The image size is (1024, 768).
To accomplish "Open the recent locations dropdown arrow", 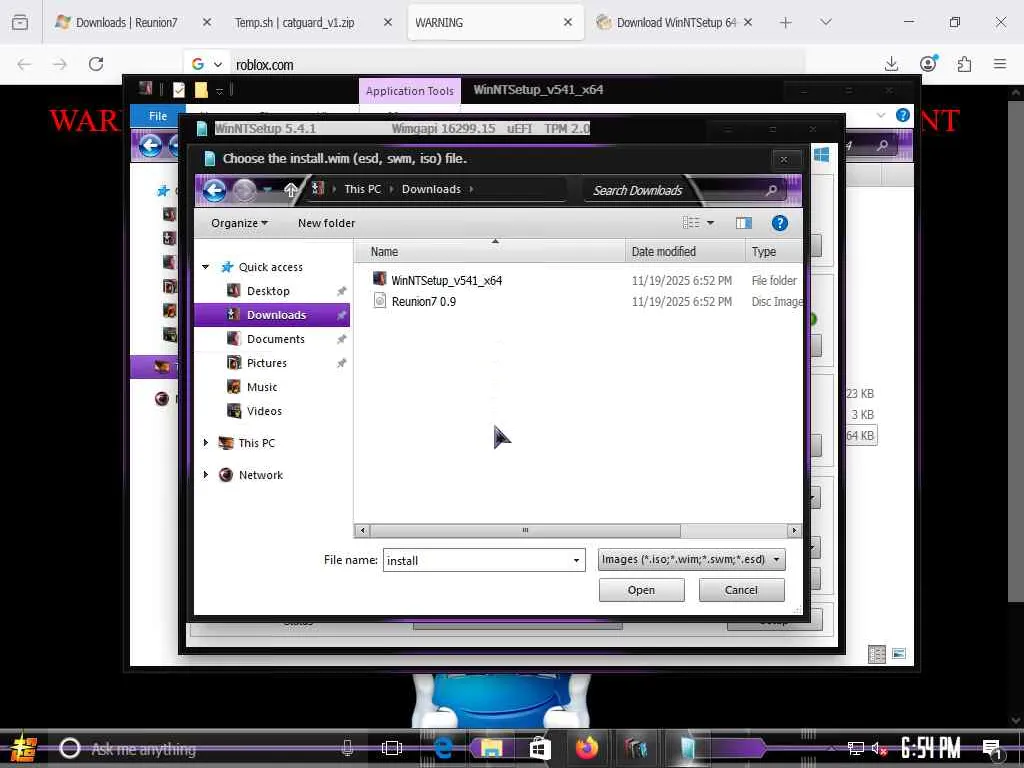I will [268, 190].
